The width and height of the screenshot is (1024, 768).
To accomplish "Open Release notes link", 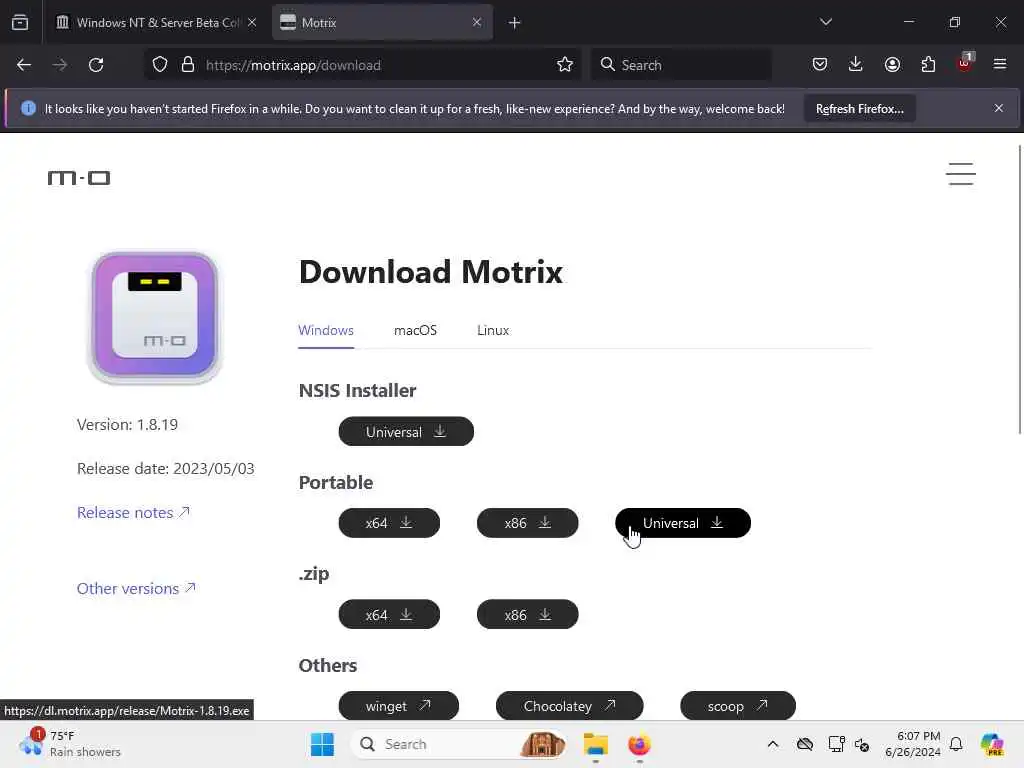I will click(x=133, y=513).
